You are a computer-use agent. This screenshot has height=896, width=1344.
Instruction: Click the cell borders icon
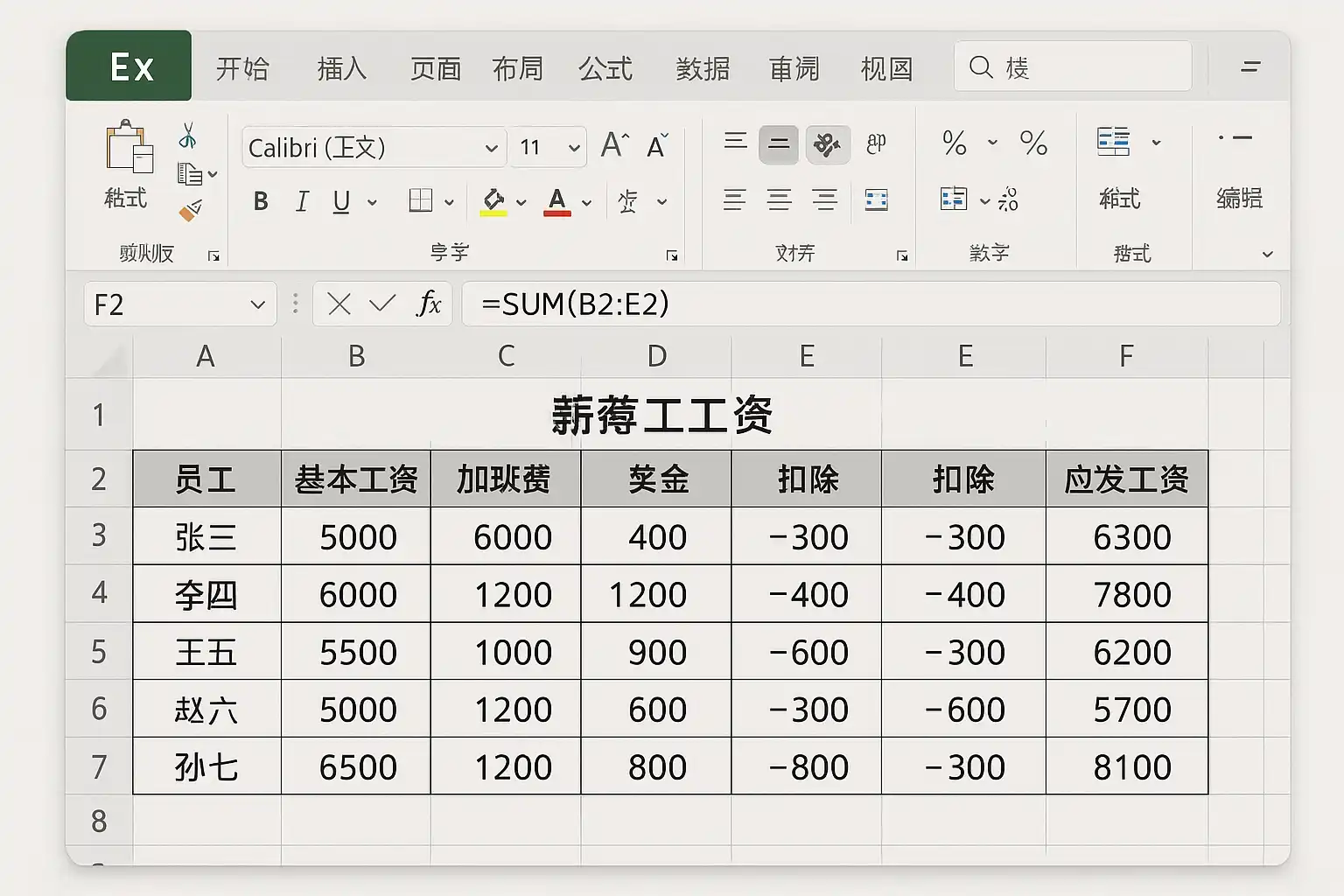coord(421,201)
